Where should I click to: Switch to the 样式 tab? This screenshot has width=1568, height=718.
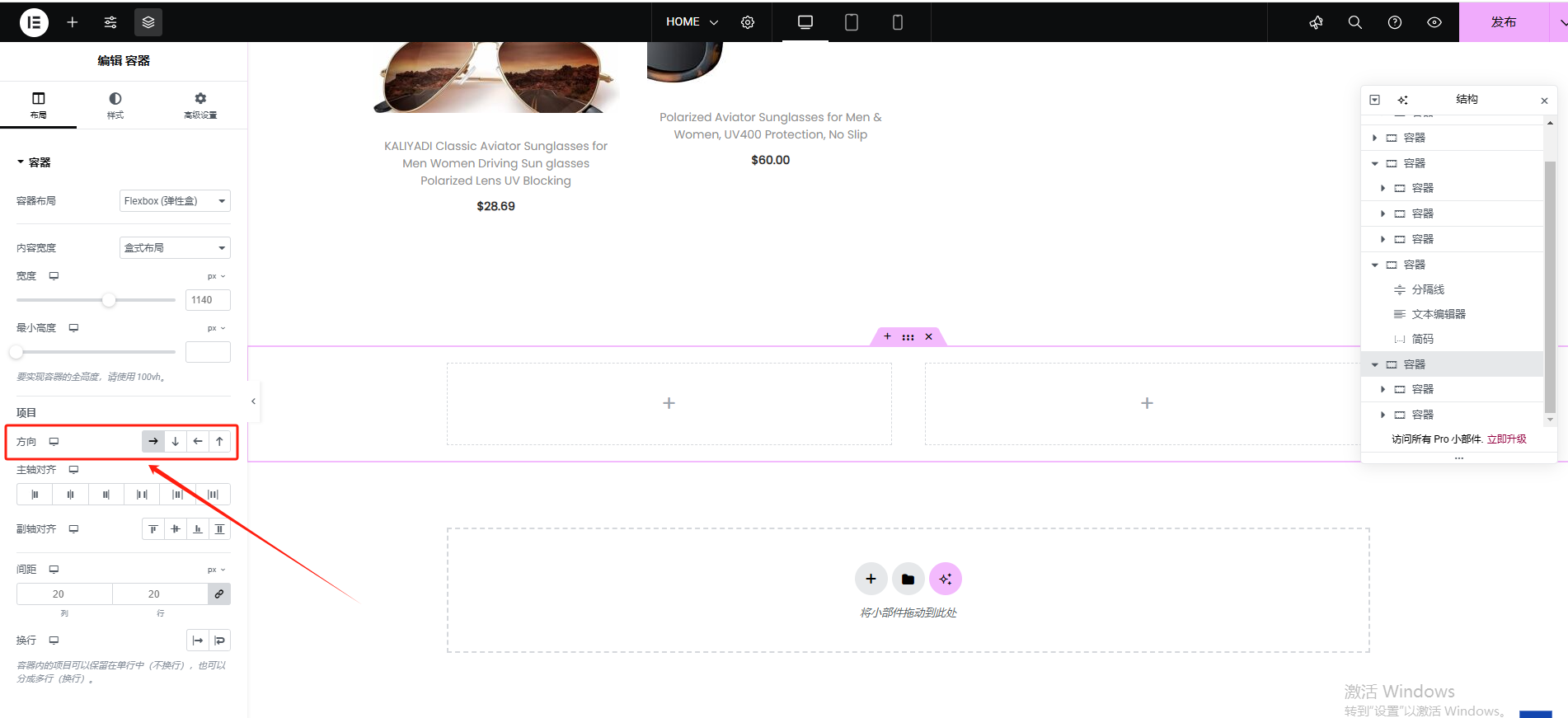coord(115,105)
